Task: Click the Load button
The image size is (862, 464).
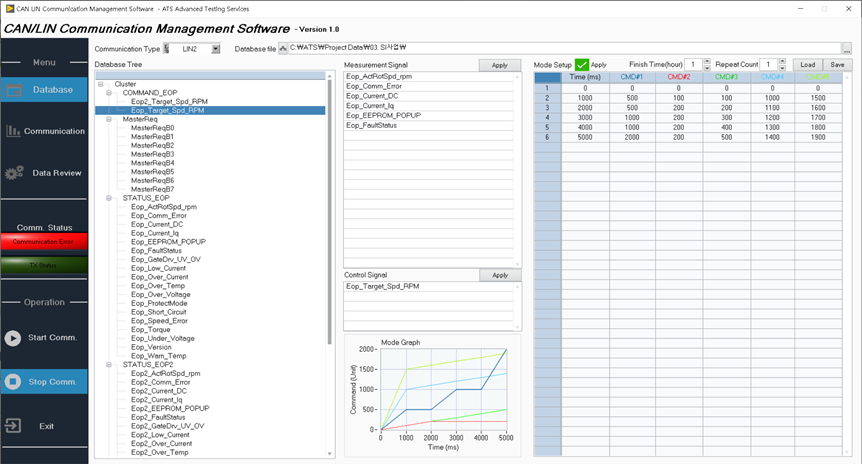Action: pyautogui.click(x=808, y=64)
